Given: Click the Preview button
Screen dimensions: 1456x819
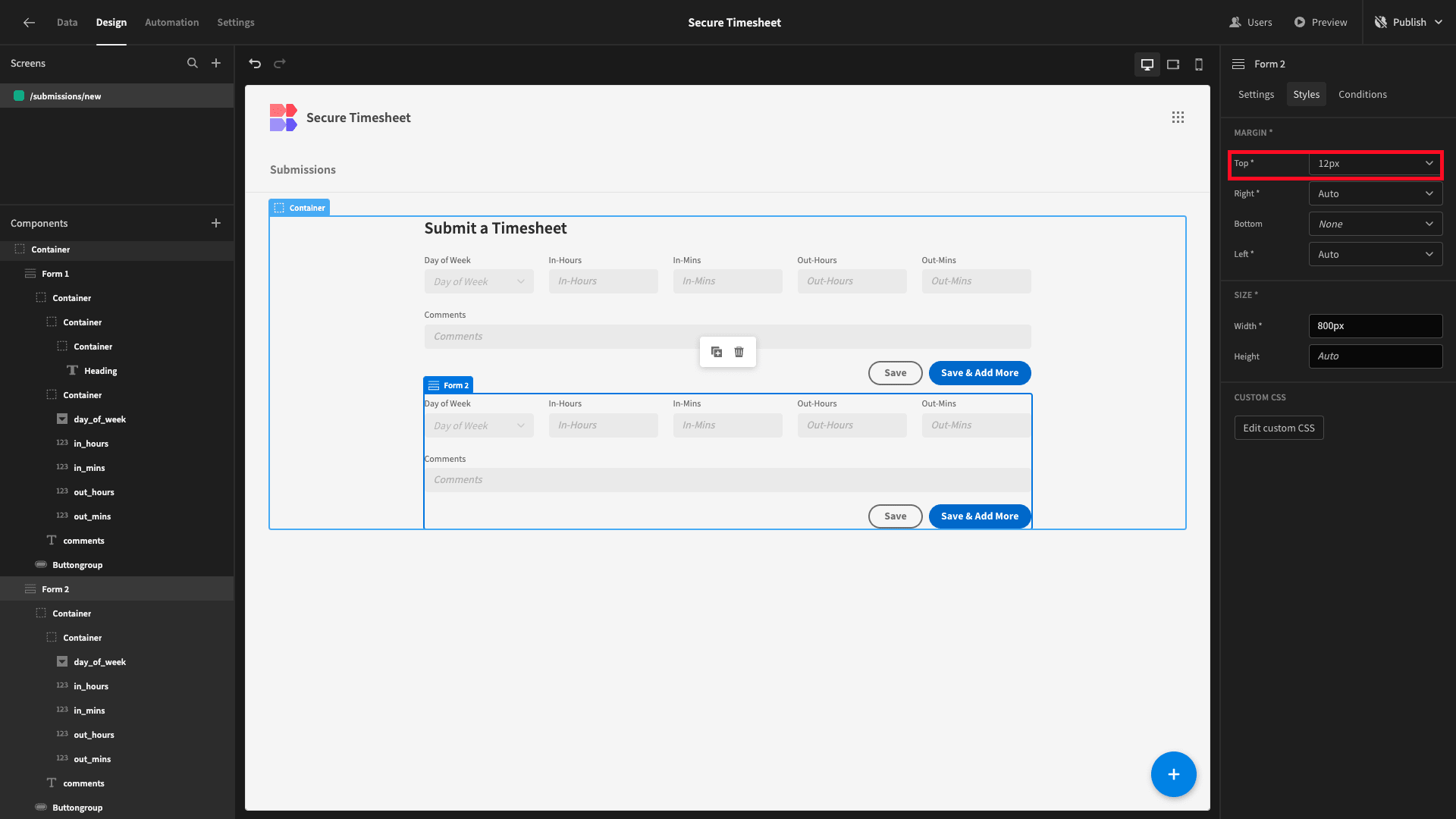Looking at the screenshot, I should 1321,23.
